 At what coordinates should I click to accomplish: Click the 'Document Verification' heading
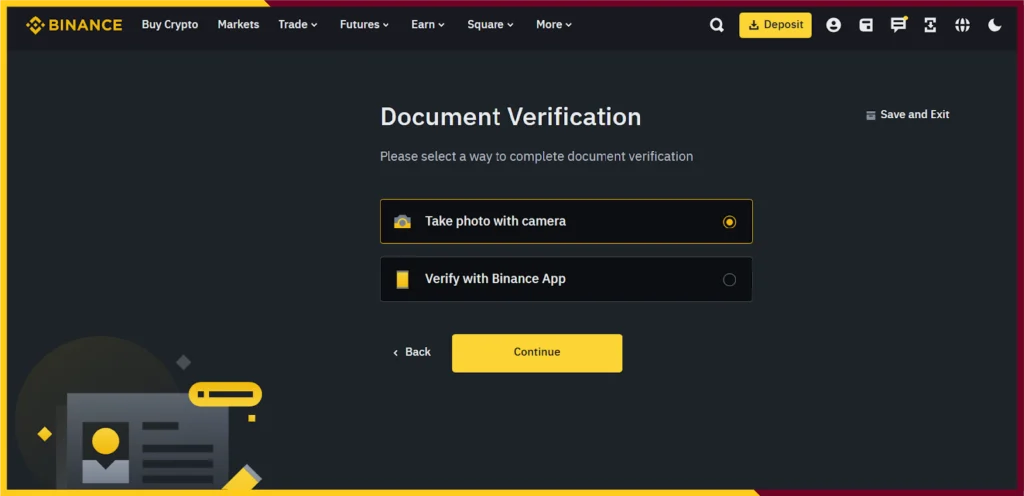(x=511, y=117)
